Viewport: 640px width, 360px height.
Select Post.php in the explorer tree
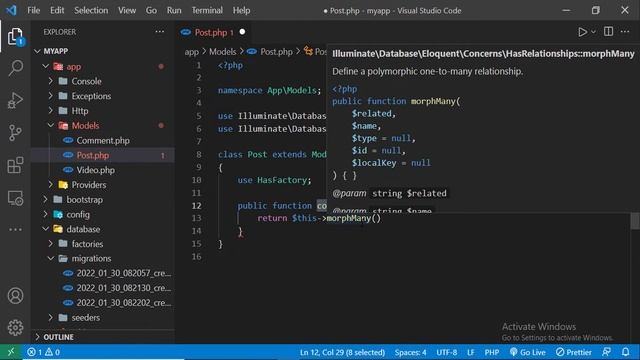click(x=103, y=155)
